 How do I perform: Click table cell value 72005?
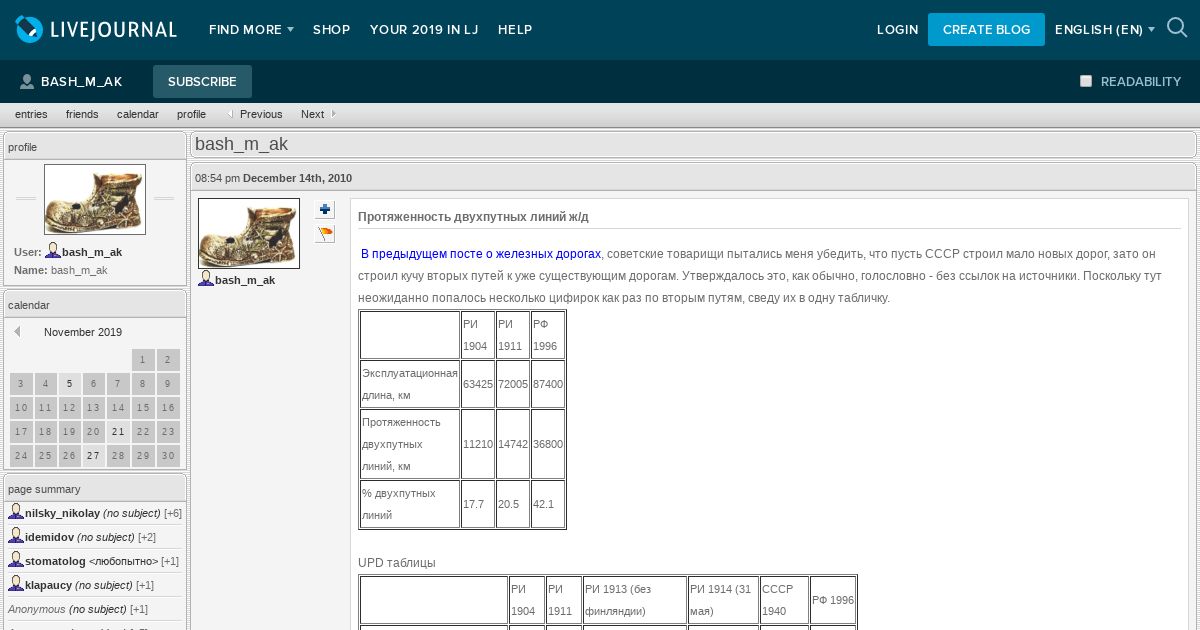(x=513, y=384)
